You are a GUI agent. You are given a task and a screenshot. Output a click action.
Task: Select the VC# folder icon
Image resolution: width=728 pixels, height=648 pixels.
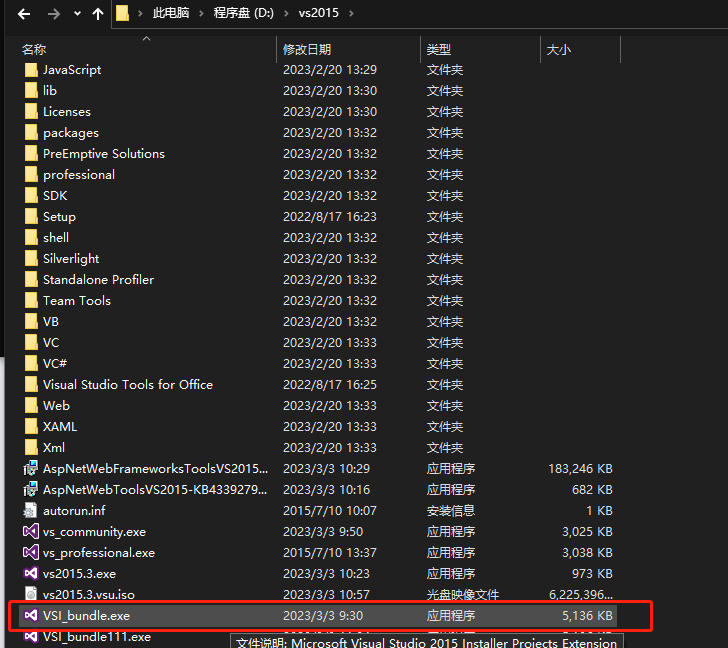click(x=31, y=364)
